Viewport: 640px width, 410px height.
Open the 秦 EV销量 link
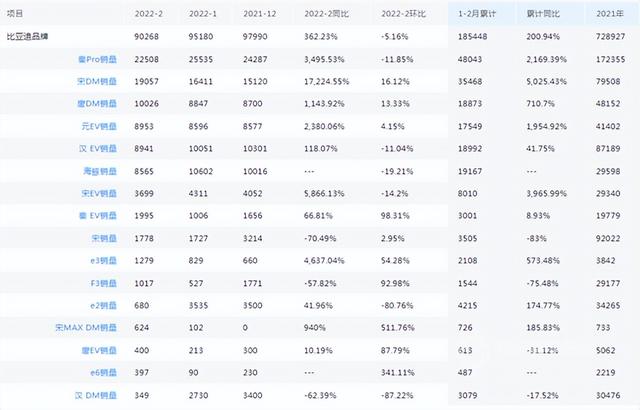click(98, 215)
